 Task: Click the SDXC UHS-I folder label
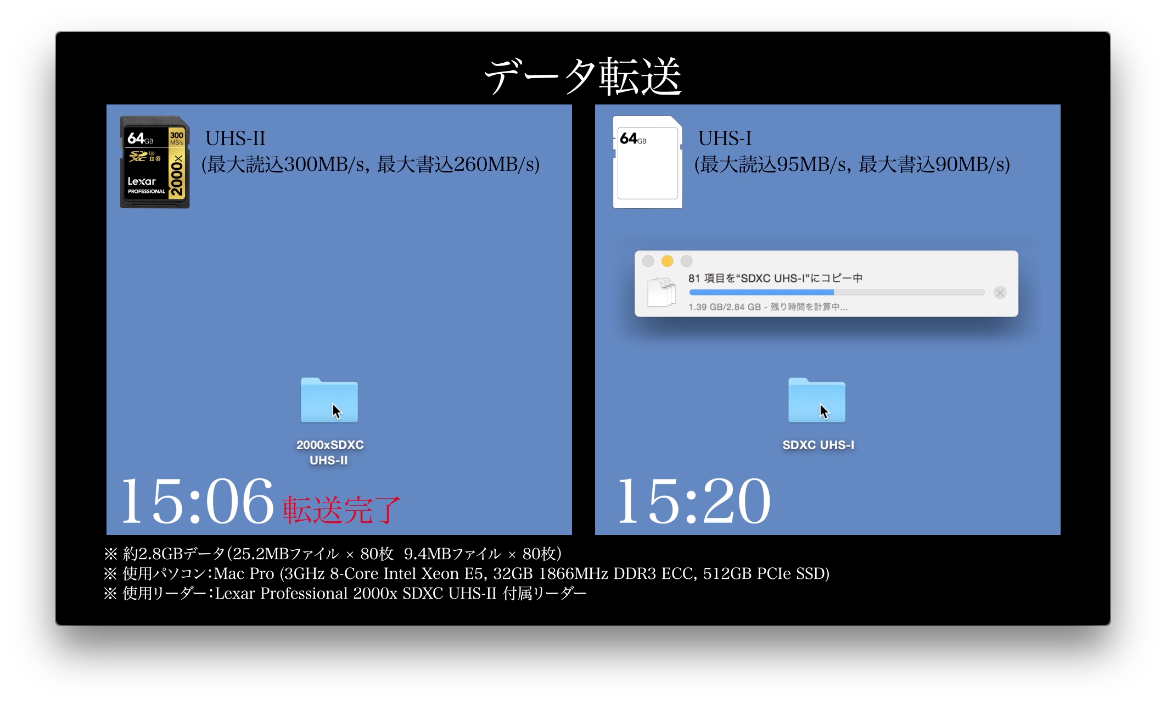(x=818, y=445)
